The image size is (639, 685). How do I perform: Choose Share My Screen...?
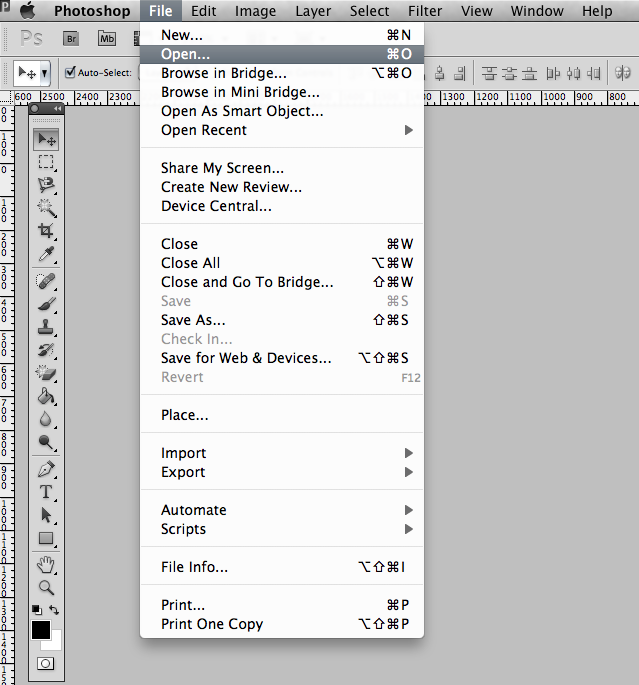click(x=282, y=168)
